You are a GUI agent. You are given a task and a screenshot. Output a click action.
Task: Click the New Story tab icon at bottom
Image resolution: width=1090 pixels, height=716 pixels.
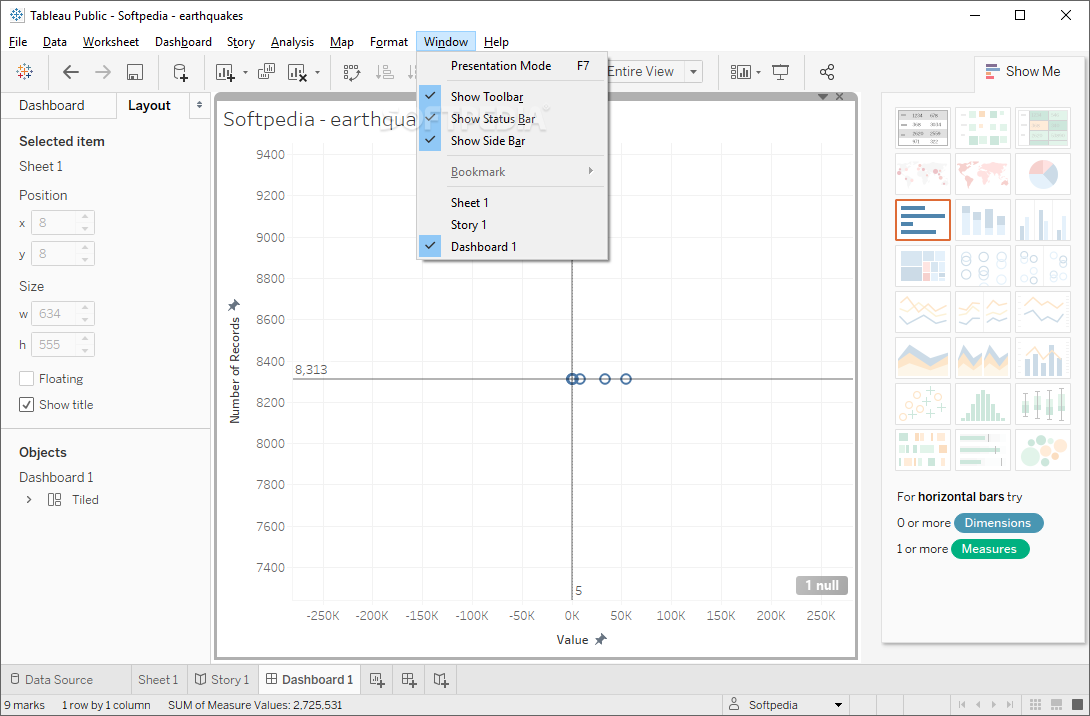click(x=441, y=680)
